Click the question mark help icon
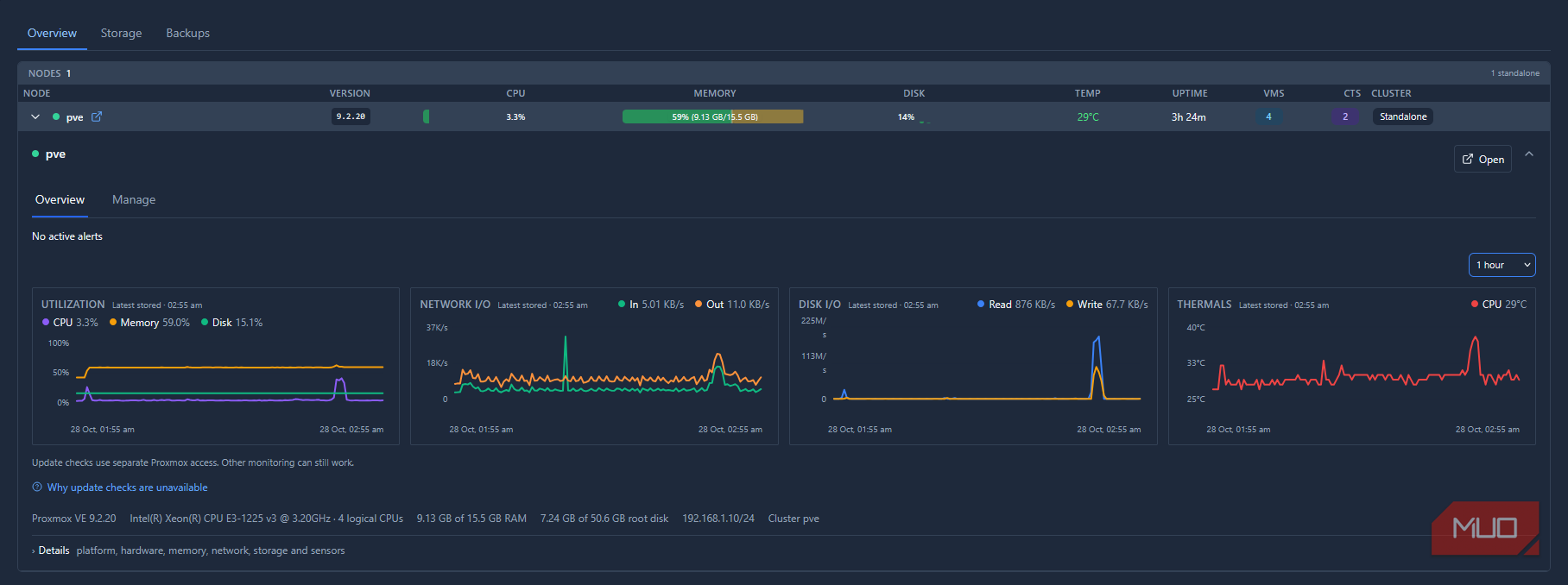This screenshot has width=1568, height=585. [37, 487]
